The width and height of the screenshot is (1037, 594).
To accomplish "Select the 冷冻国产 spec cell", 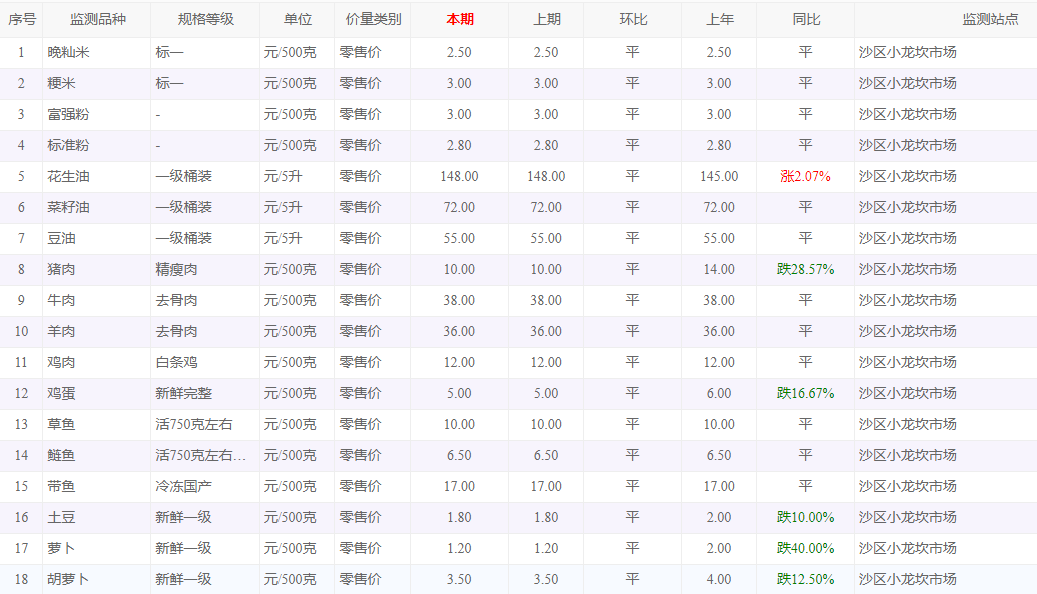I will coord(183,486).
